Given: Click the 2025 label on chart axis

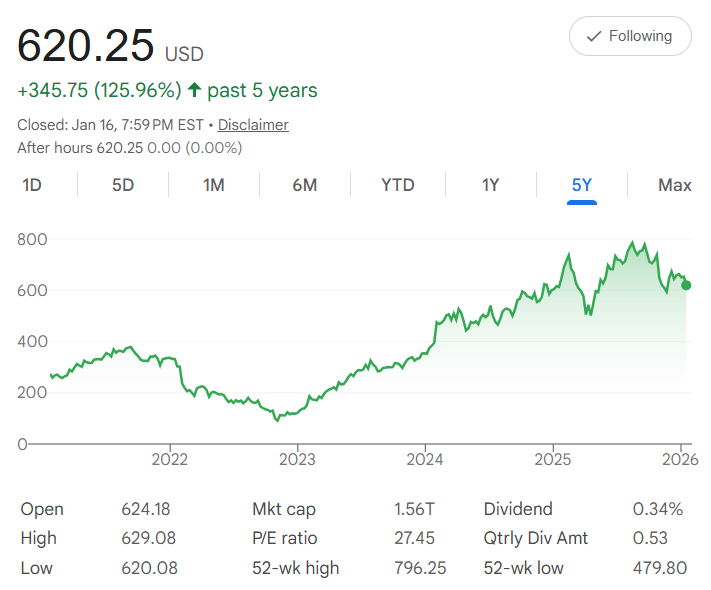Looking at the screenshot, I should (x=552, y=460).
